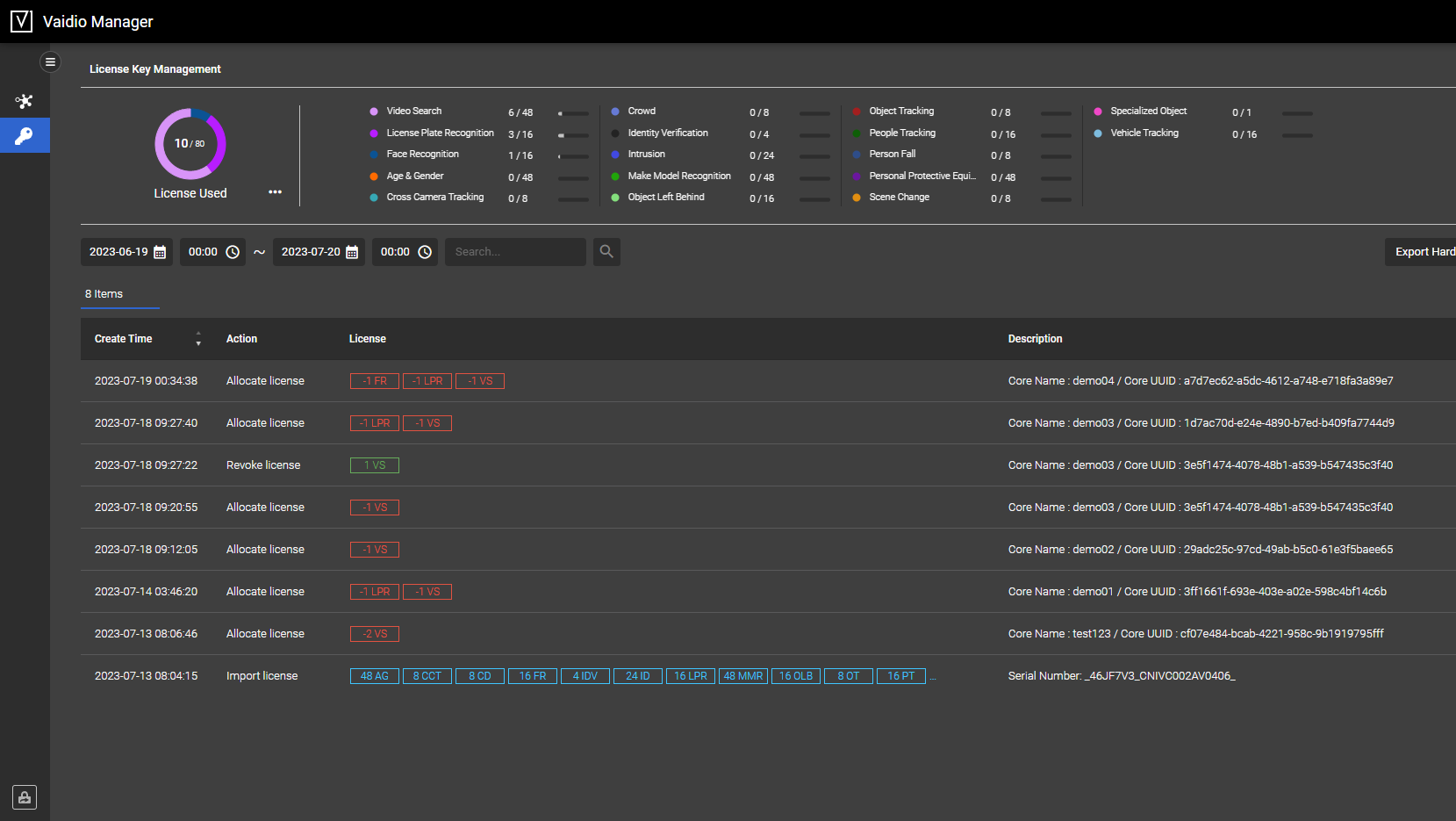Select the license key sidebar icon
Viewport: 1456px width, 821px height.
pyautogui.click(x=25, y=136)
